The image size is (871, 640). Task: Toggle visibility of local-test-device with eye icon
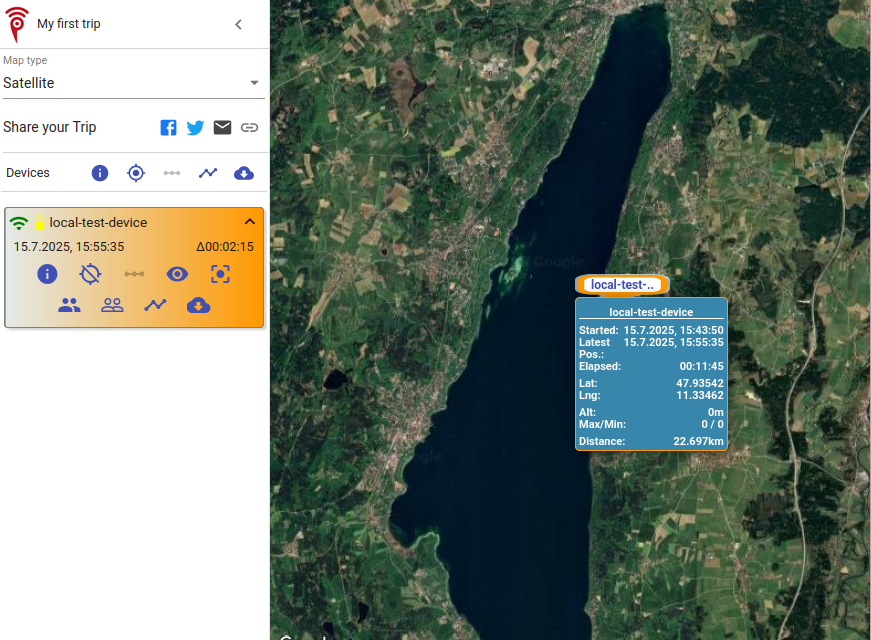(x=177, y=274)
